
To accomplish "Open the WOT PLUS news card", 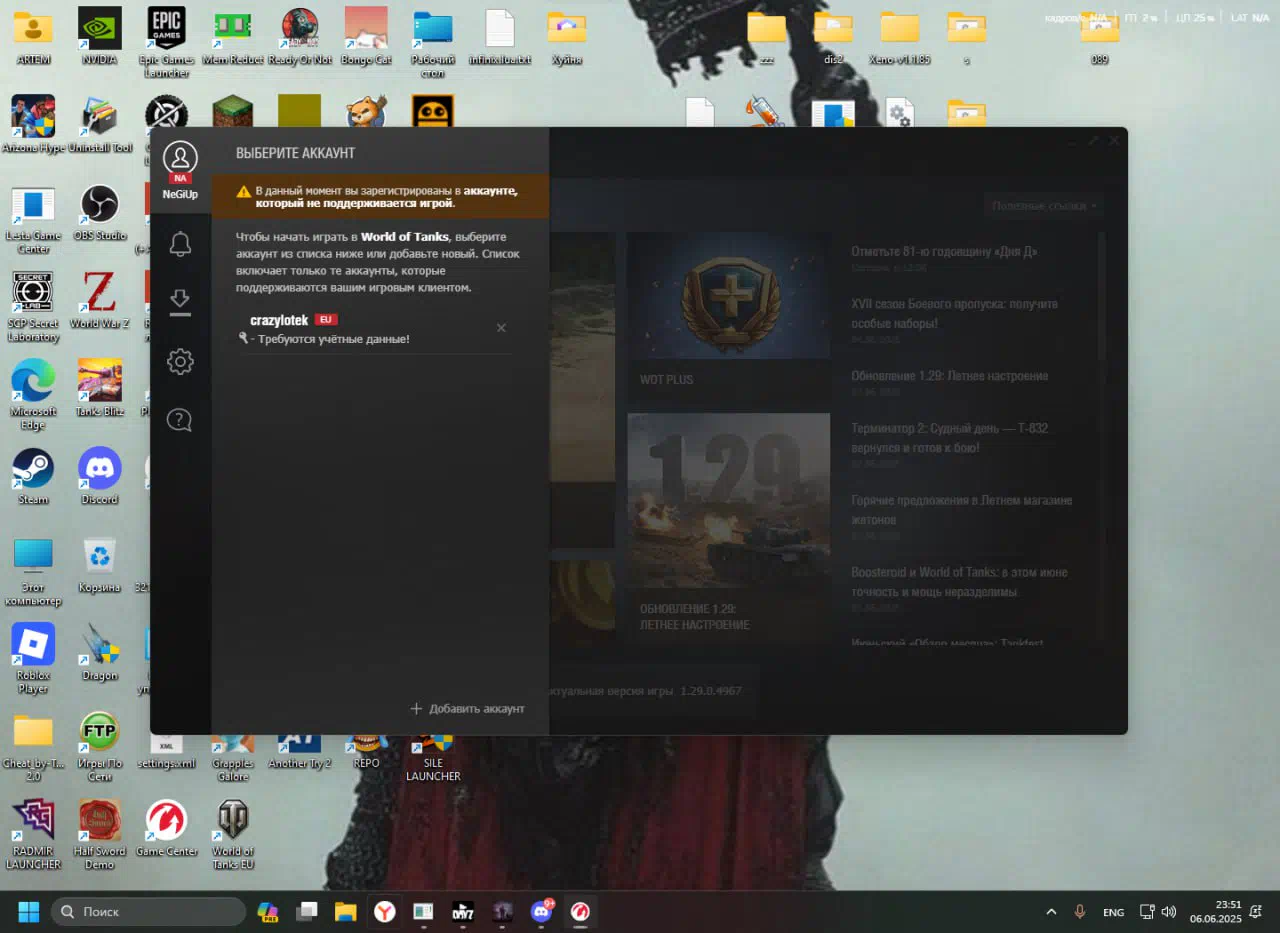I will point(728,315).
